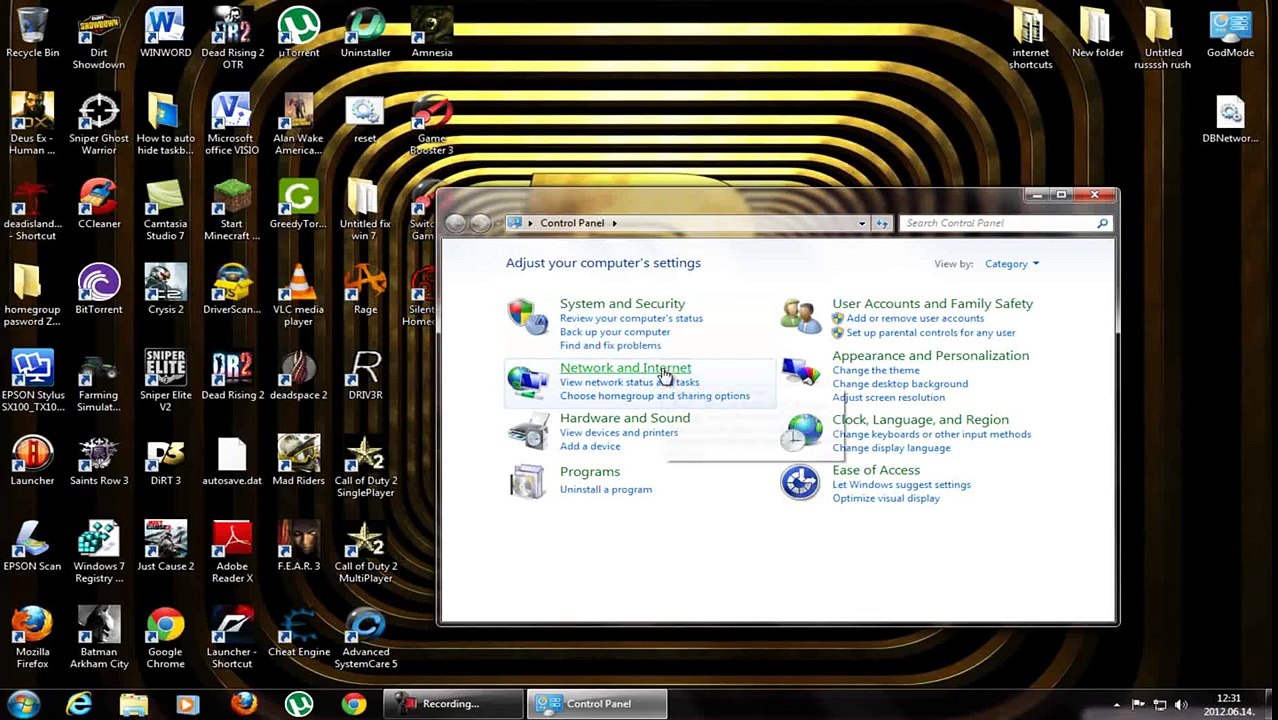This screenshot has width=1278, height=720.
Task: Open System and Security shield icon
Action: tap(527, 317)
